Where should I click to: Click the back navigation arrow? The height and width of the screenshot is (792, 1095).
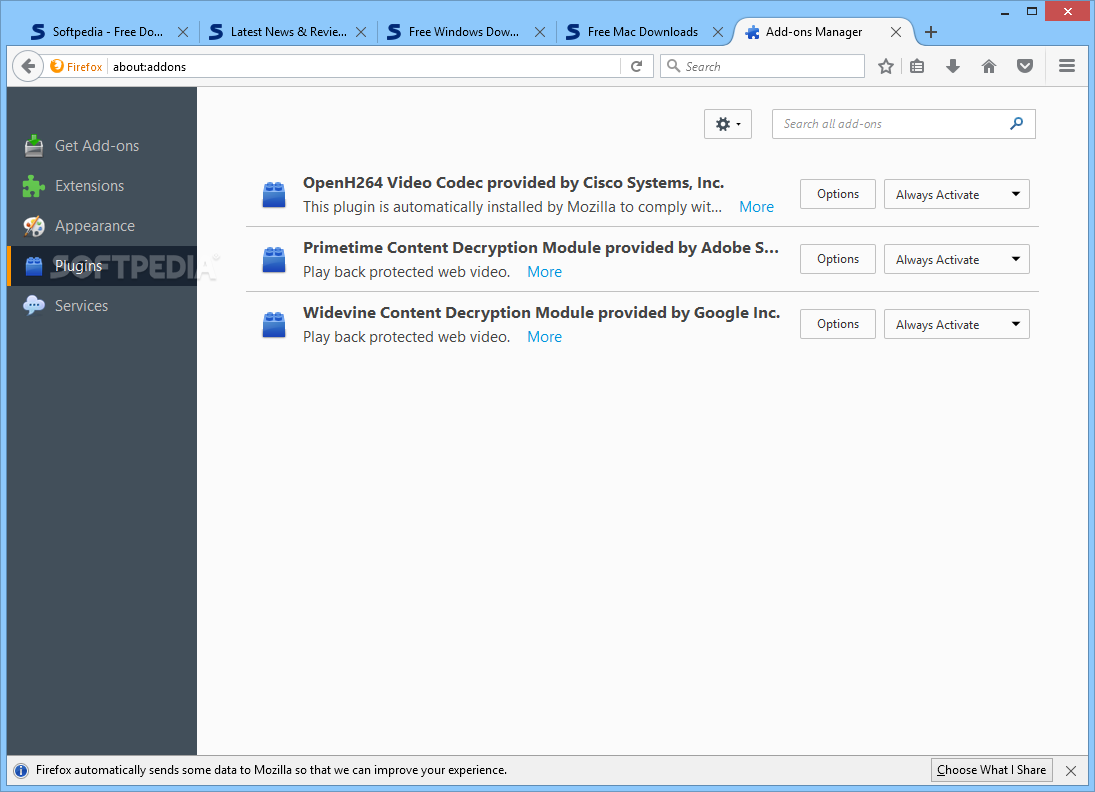pyautogui.click(x=28, y=66)
